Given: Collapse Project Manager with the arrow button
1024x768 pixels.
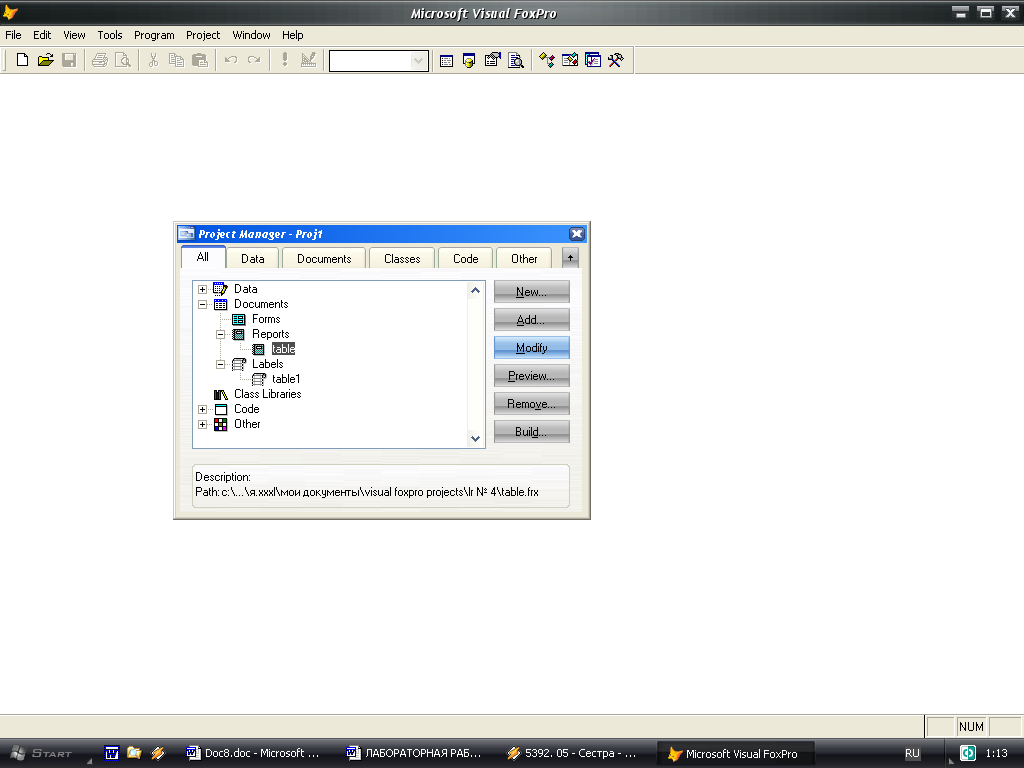Looking at the screenshot, I should [570, 258].
